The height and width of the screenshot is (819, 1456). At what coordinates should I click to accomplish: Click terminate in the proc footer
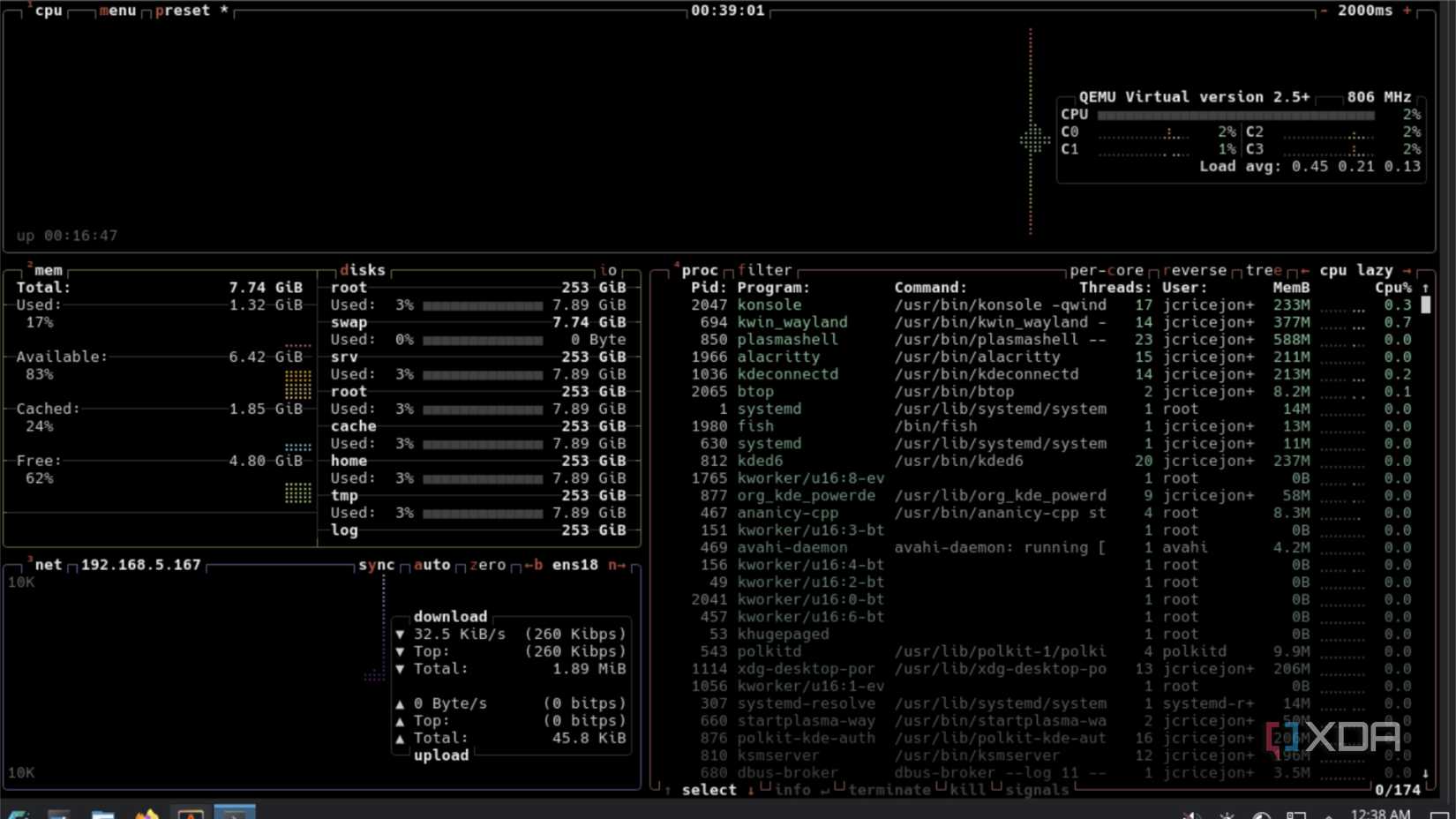click(x=889, y=790)
